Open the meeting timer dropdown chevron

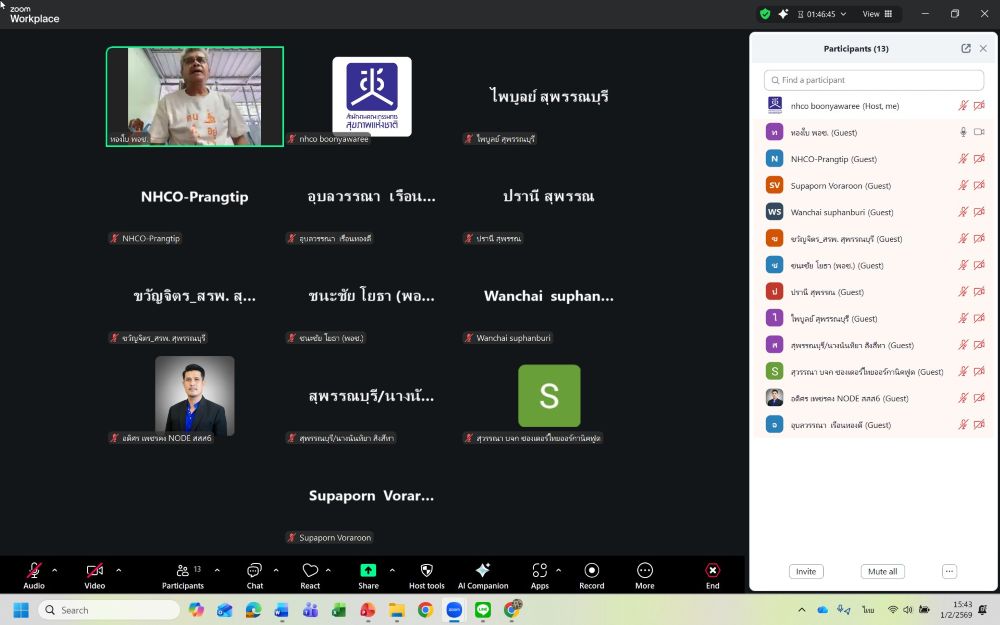click(844, 14)
